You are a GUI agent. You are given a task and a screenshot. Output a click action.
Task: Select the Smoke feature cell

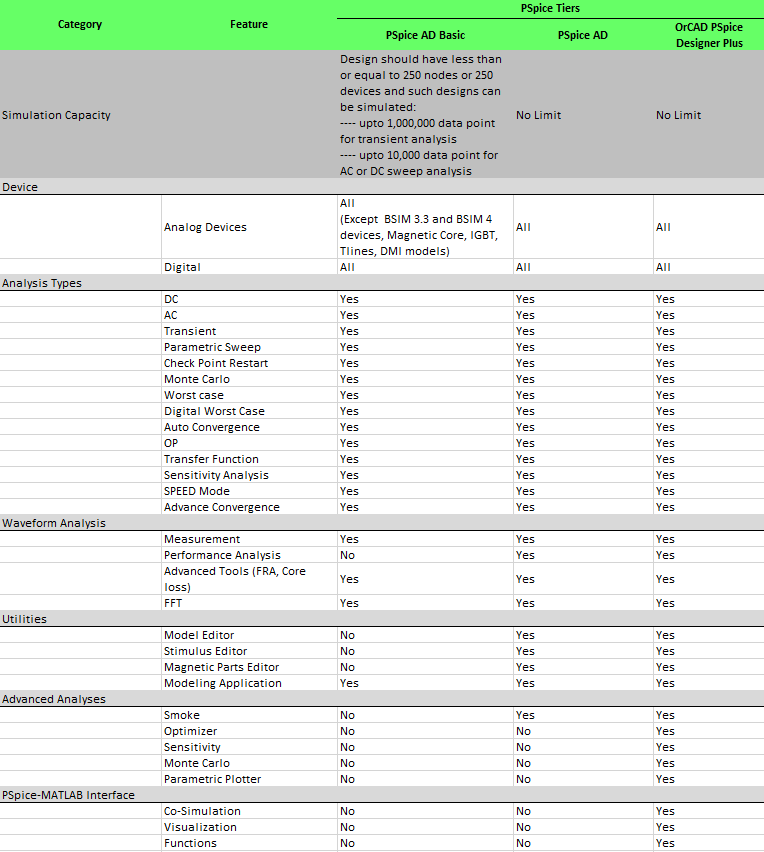tap(249, 715)
